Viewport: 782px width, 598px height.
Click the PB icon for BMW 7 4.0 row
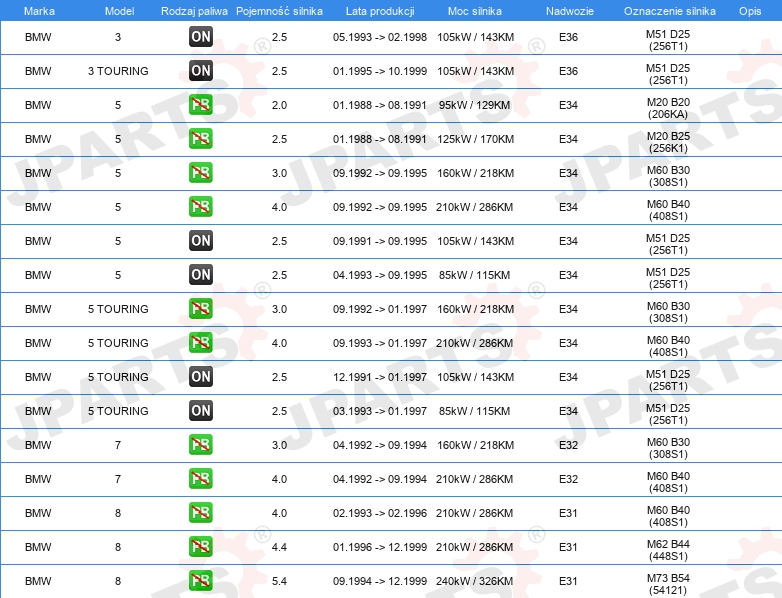click(x=201, y=478)
